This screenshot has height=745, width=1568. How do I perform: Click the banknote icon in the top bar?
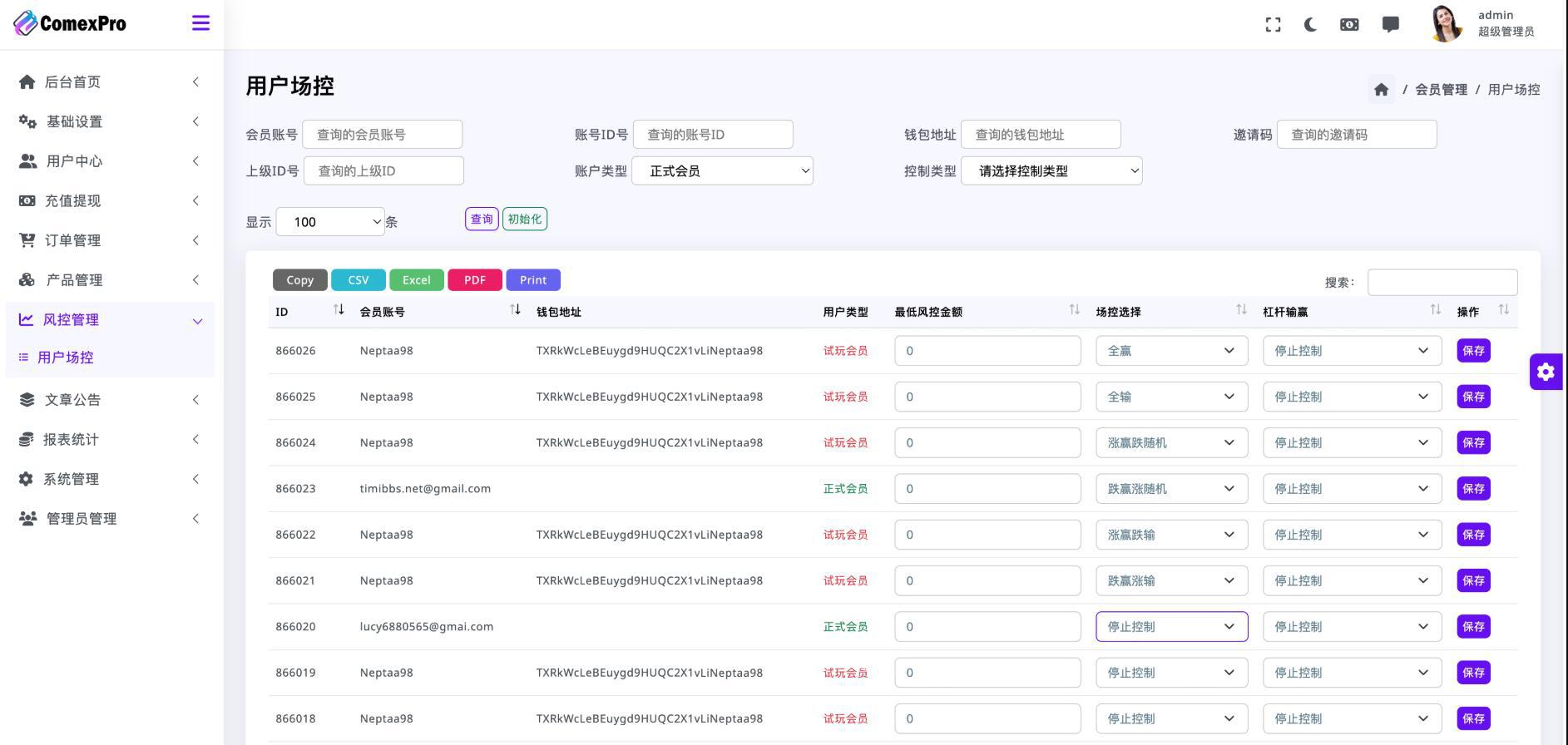coord(1349,25)
